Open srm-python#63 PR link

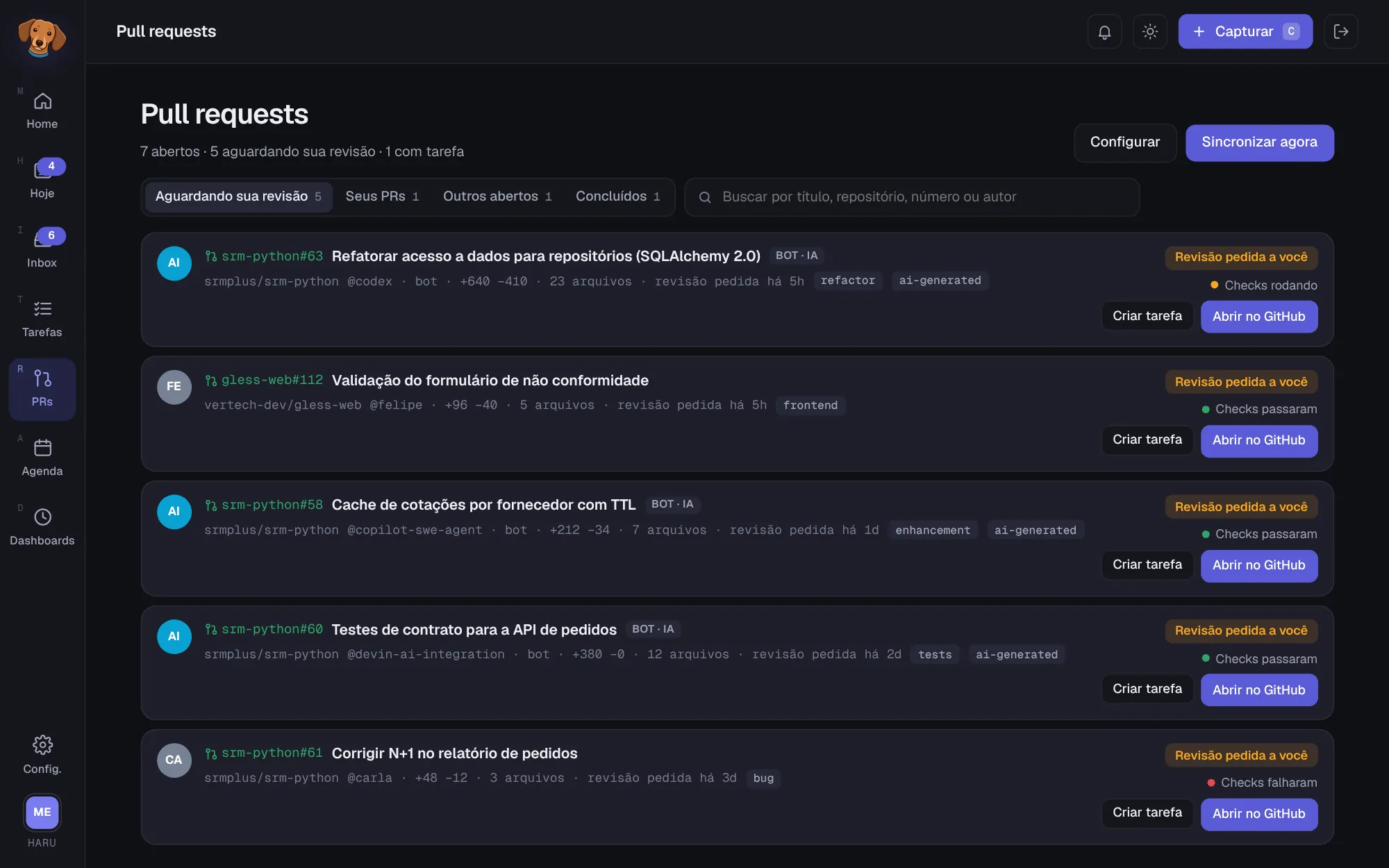click(264, 256)
